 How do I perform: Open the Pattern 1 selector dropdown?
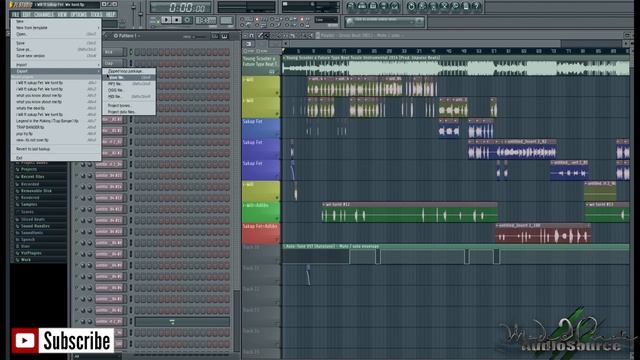point(126,36)
